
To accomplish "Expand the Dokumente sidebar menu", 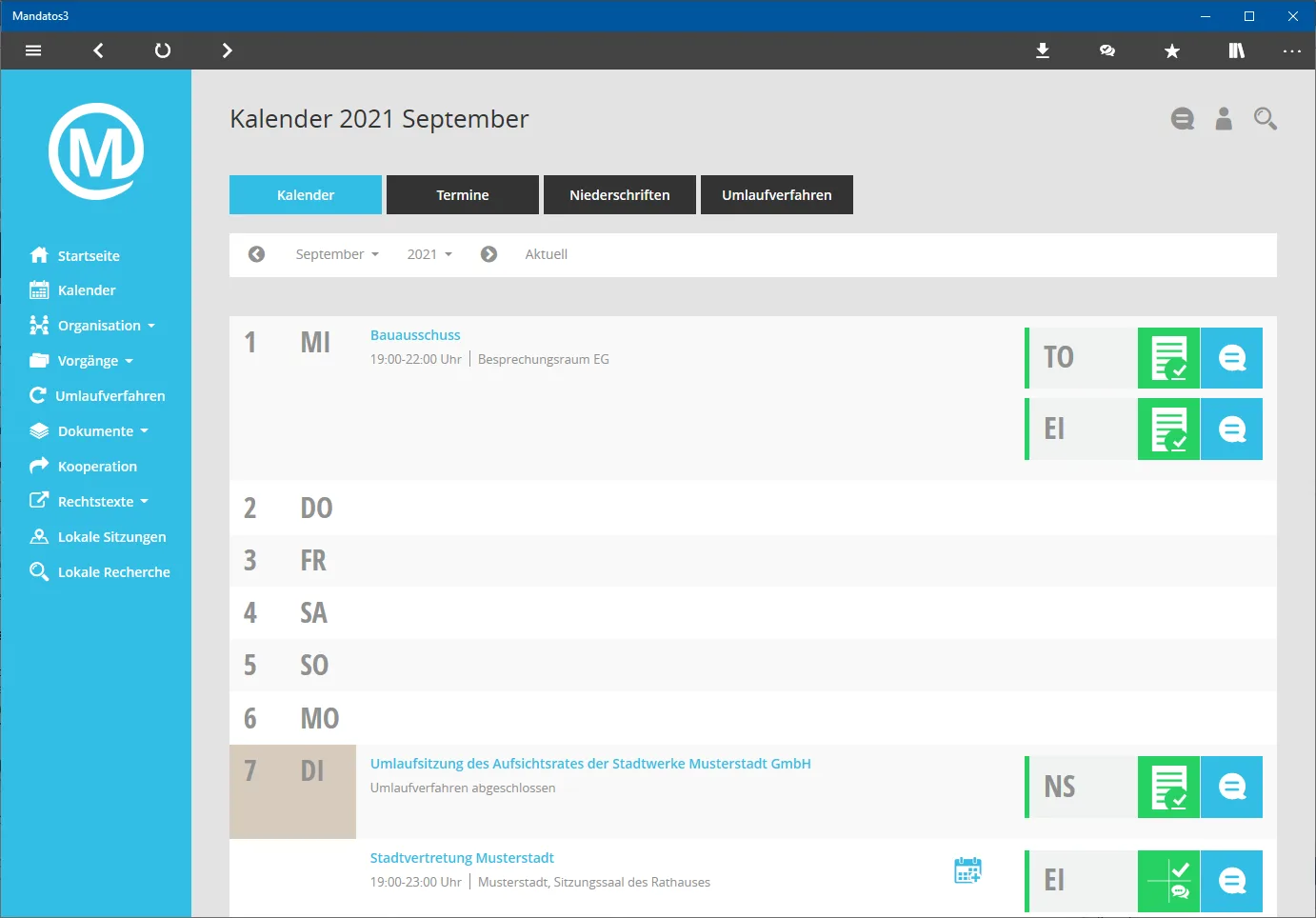I will coord(89,431).
